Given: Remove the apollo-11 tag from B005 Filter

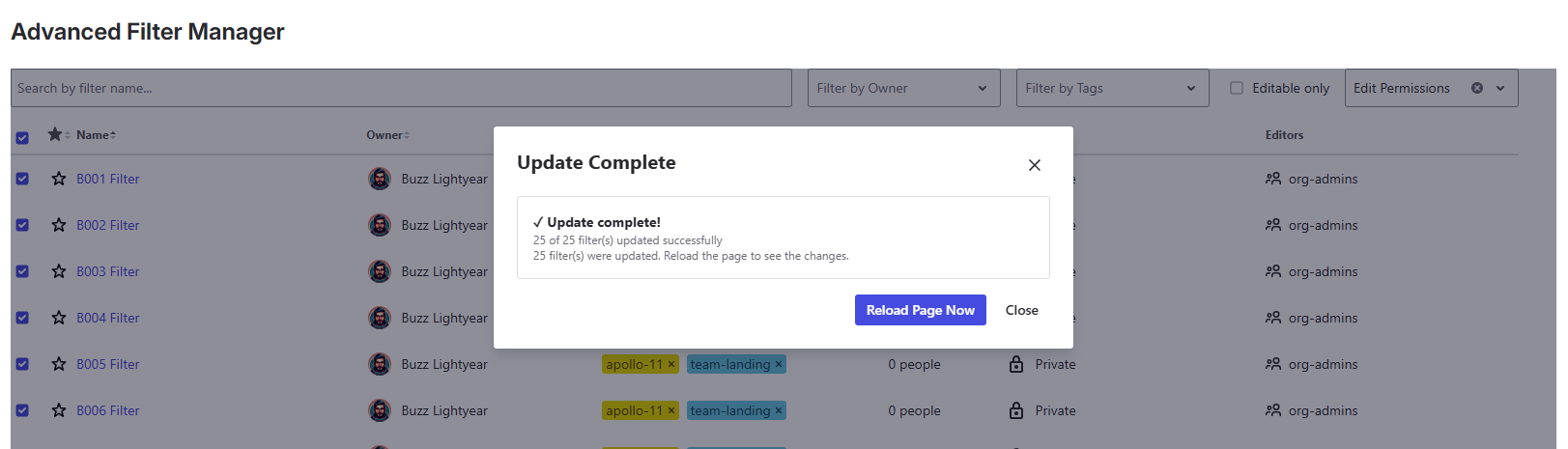Looking at the screenshot, I should (671, 364).
